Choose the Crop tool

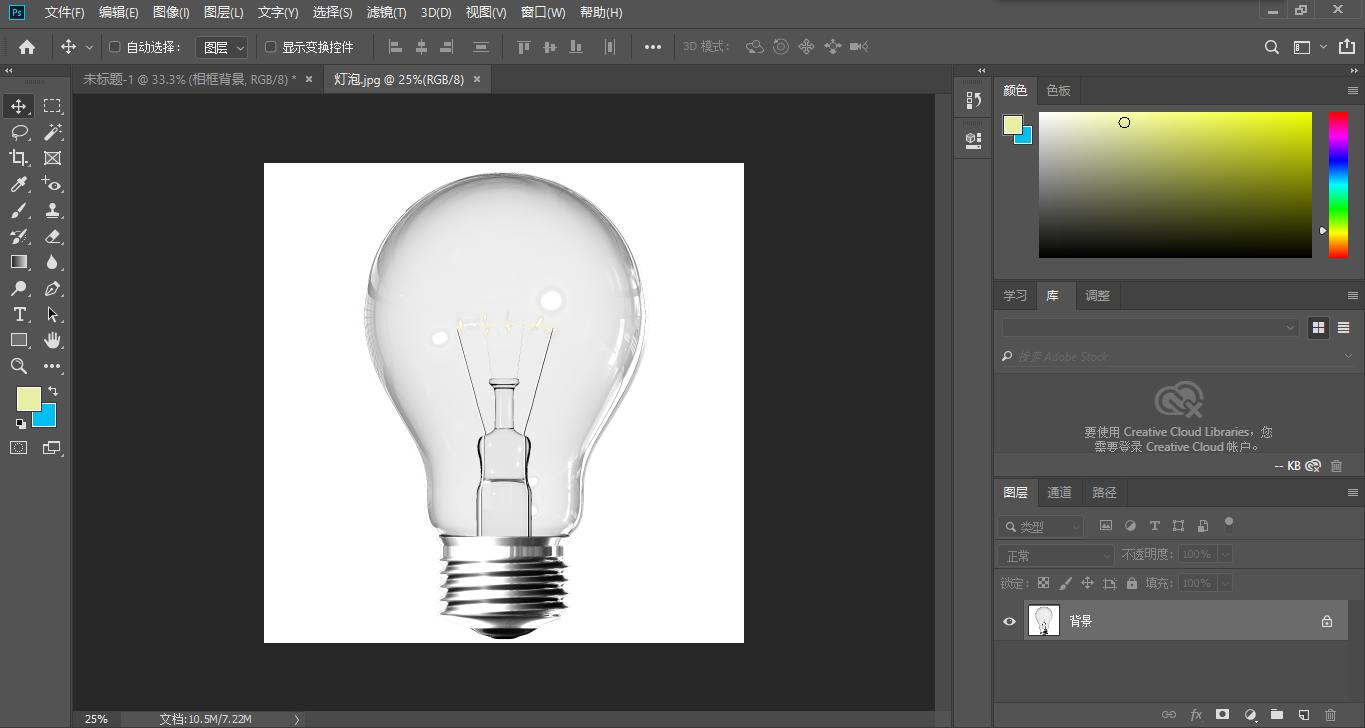pyautogui.click(x=19, y=158)
